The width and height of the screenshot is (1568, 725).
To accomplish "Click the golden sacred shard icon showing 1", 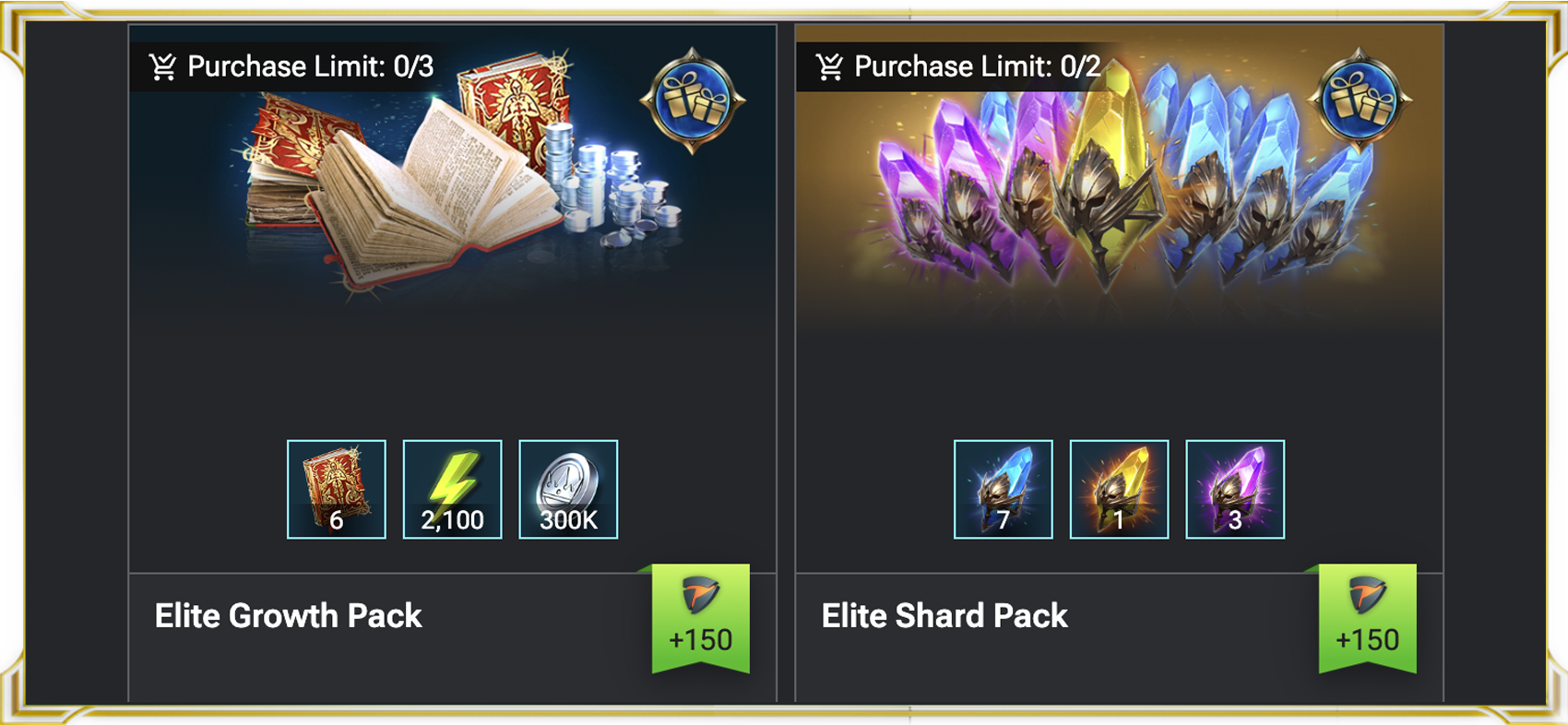I will coord(1119,489).
